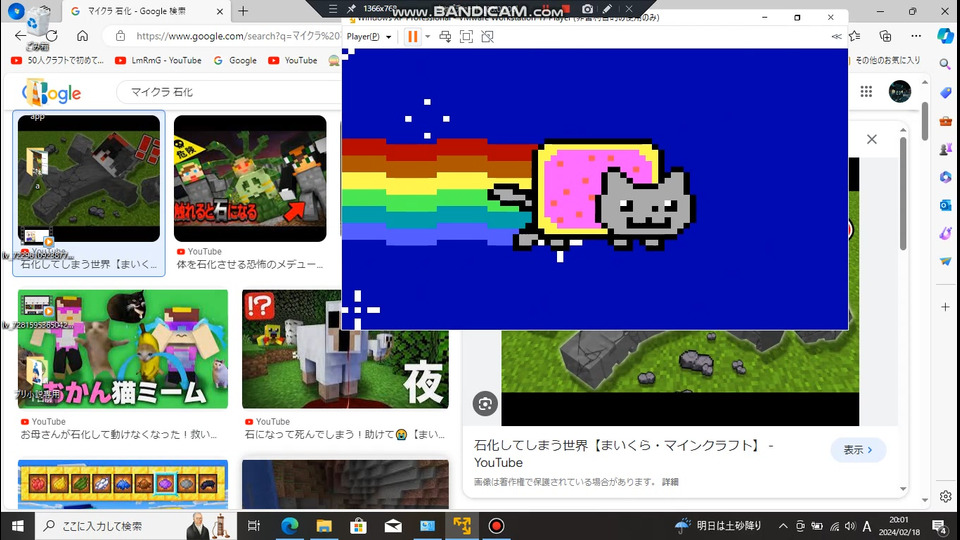Open the VMware Player(P) menu

tap(369, 37)
